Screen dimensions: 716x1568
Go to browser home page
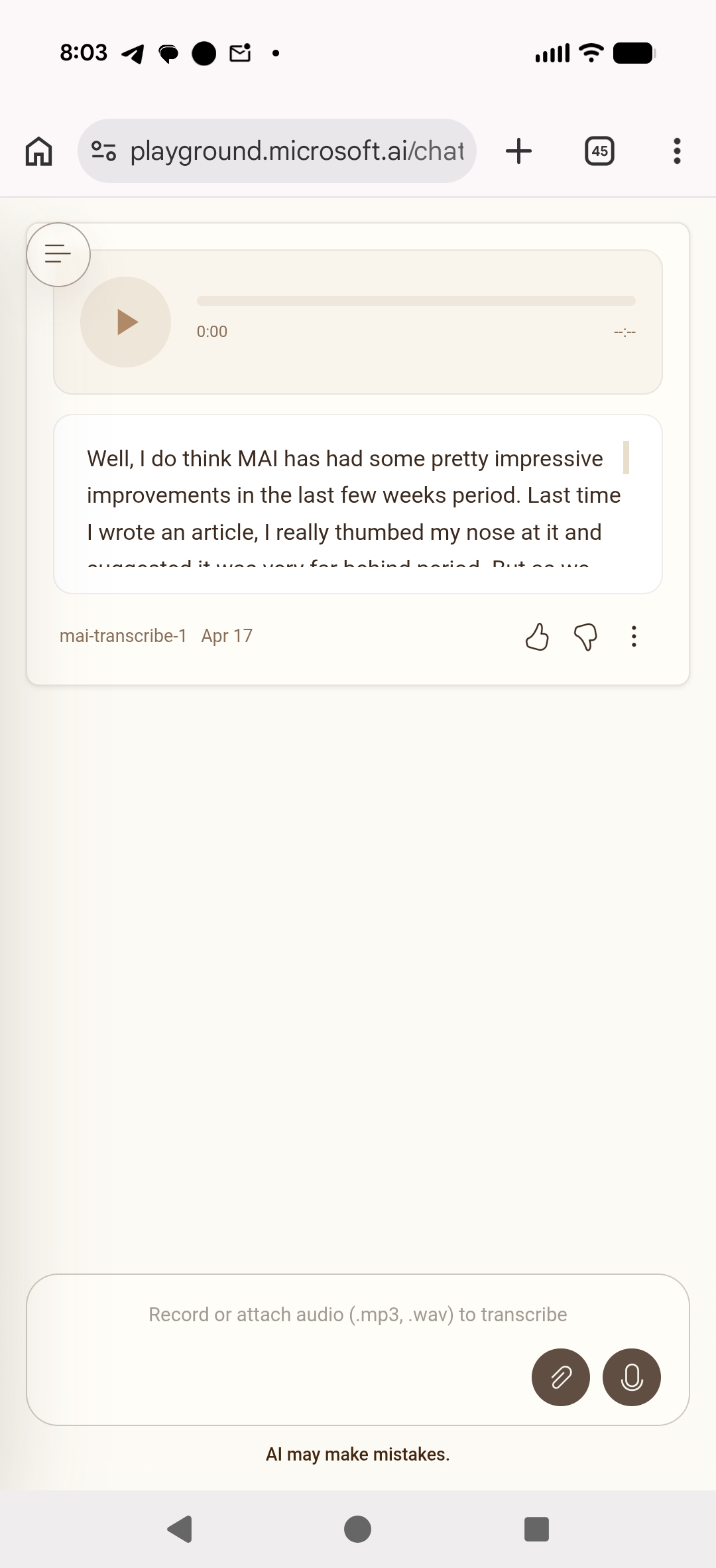pyautogui.click(x=39, y=151)
